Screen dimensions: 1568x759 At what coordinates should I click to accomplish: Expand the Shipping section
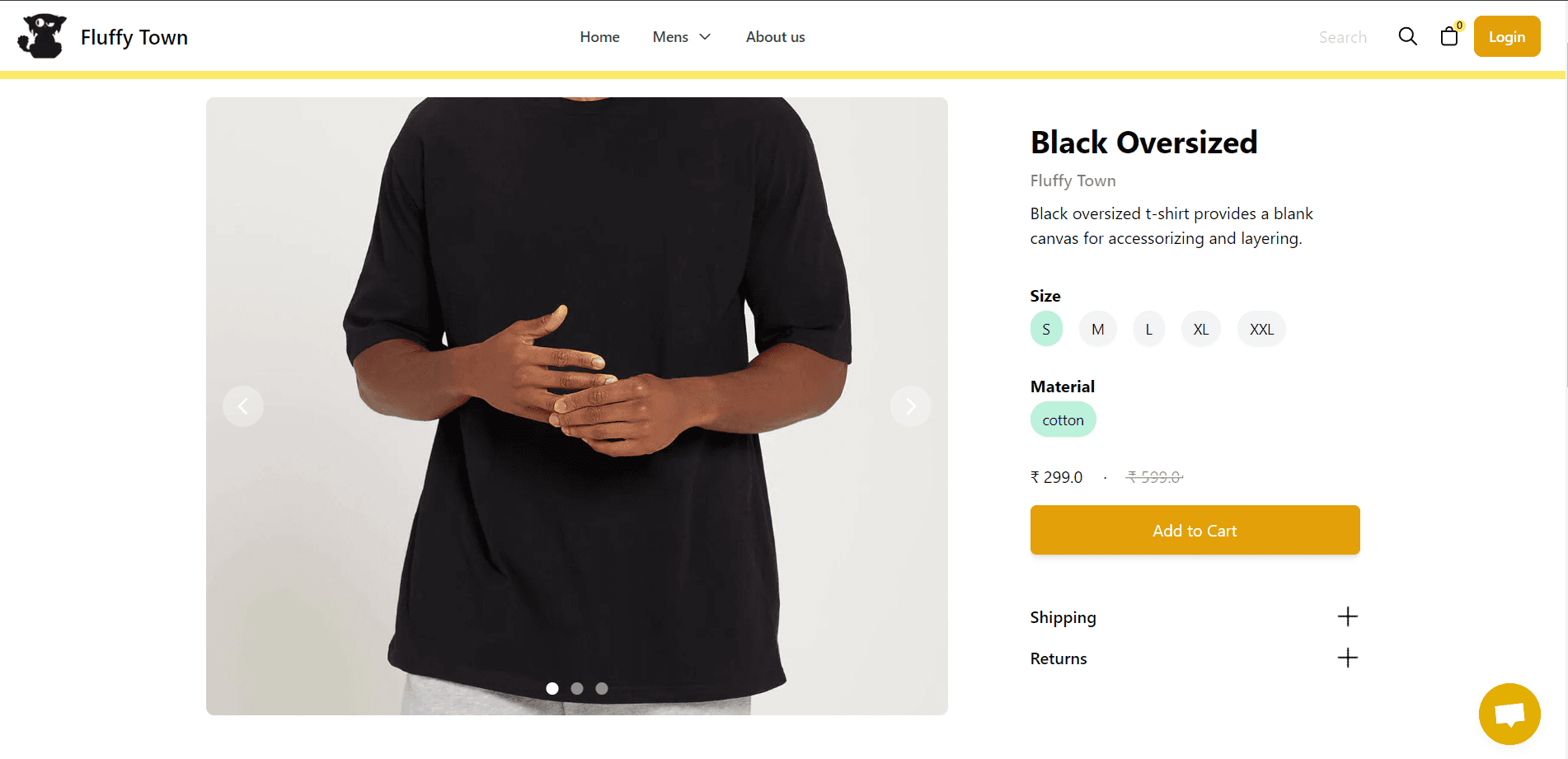[x=1195, y=616]
